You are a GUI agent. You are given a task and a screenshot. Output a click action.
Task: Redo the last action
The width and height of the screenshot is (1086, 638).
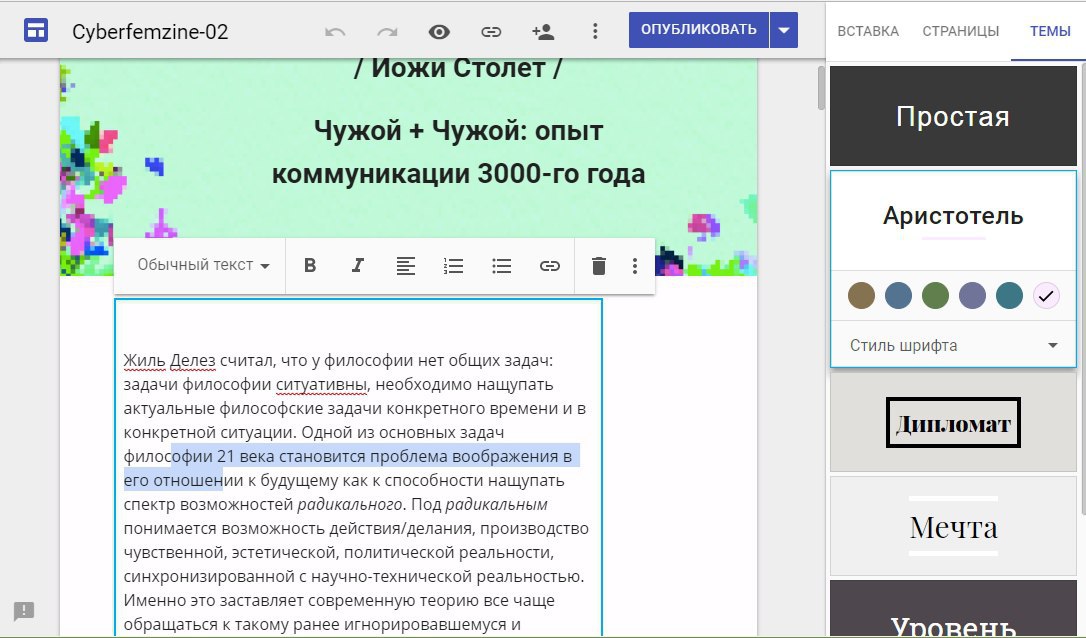click(x=387, y=31)
